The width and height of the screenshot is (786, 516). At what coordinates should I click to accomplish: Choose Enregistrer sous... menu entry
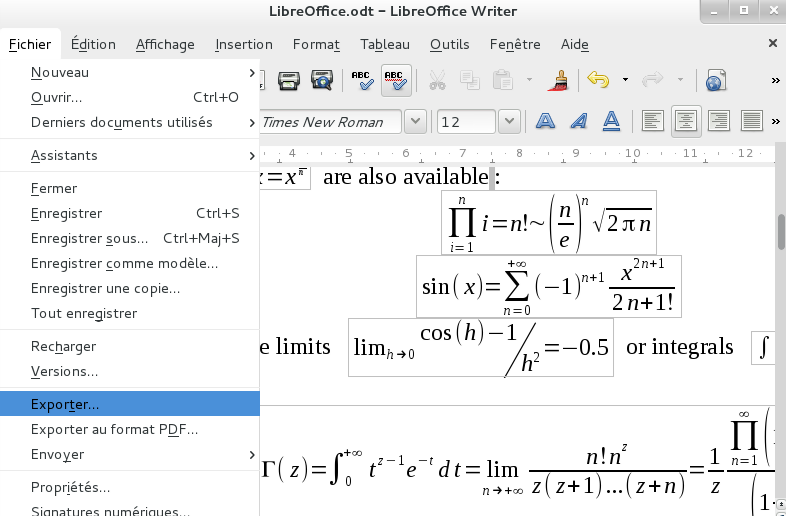coord(130,239)
